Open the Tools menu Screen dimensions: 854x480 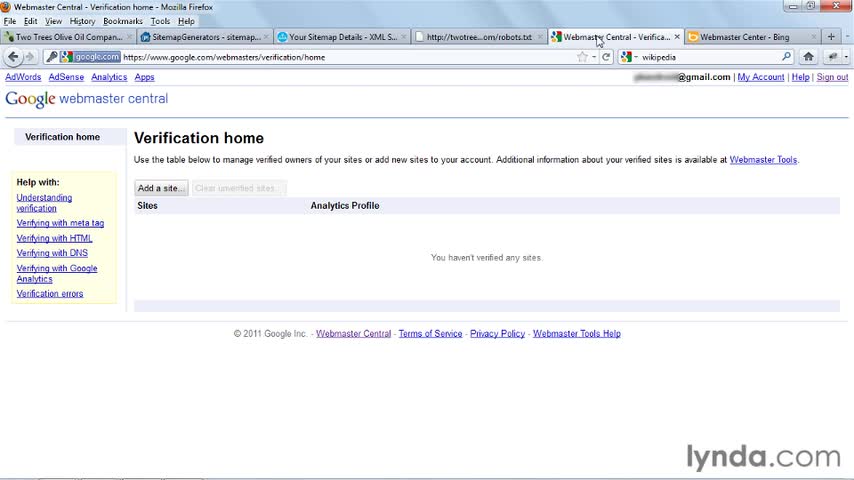[160, 21]
